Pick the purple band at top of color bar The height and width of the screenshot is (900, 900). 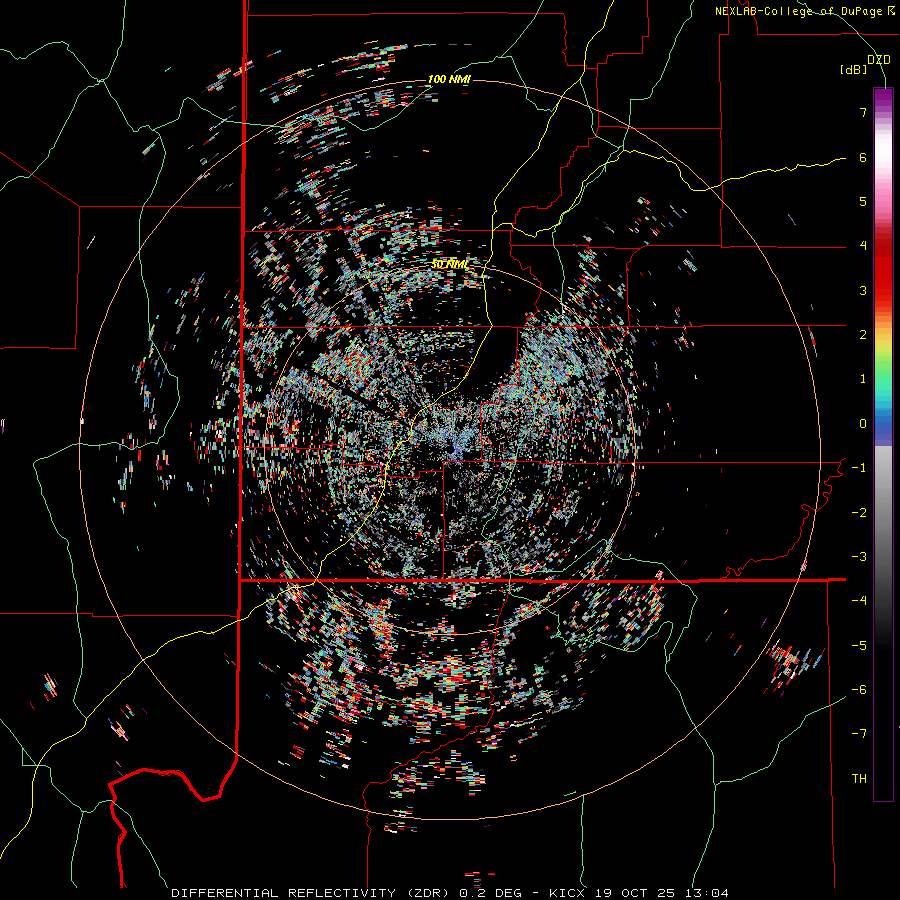point(883,99)
